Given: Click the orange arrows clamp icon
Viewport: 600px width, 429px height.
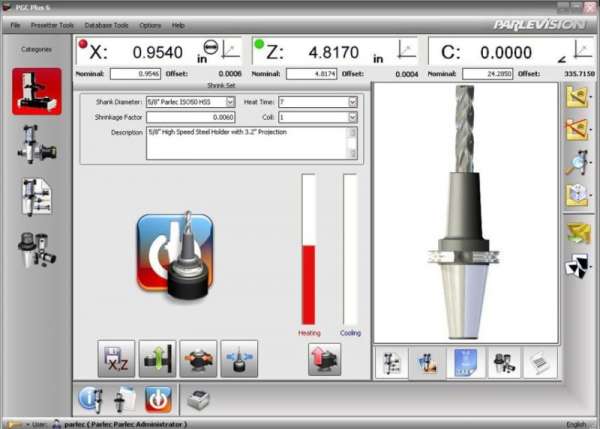Looking at the screenshot, I should 198,359.
